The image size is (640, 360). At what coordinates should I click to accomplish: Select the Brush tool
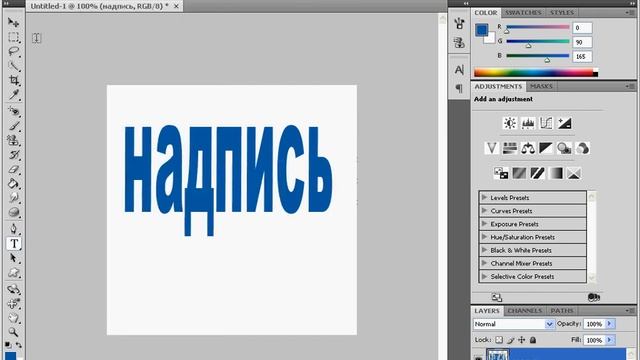pos(13,126)
